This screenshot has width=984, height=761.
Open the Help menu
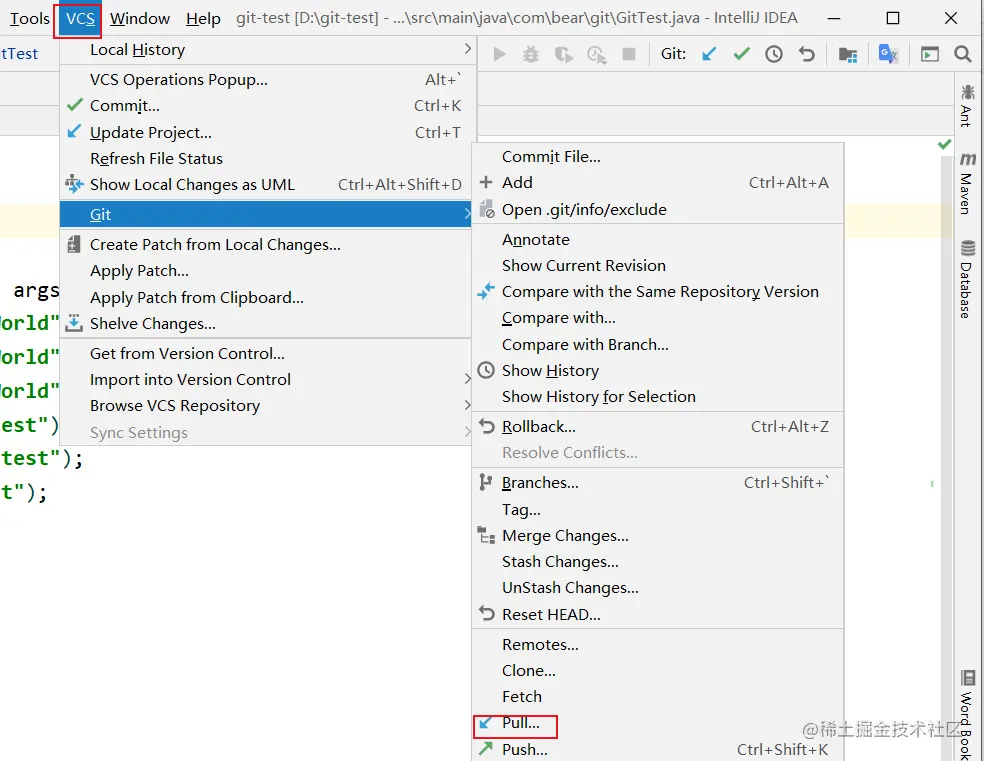pyautogui.click(x=203, y=19)
